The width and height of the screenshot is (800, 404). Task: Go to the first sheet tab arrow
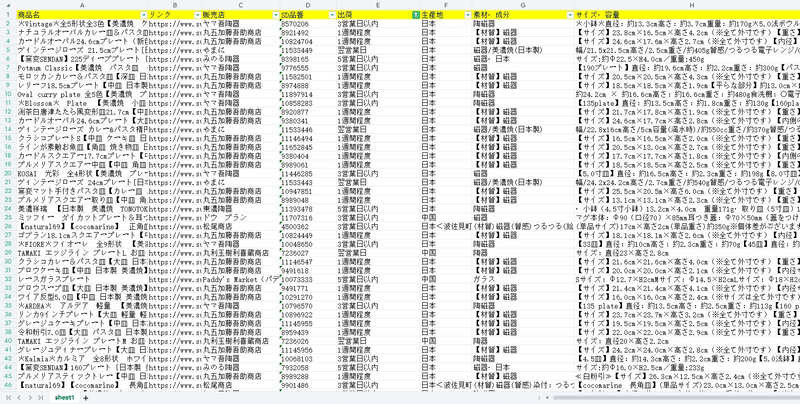click(9, 397)
